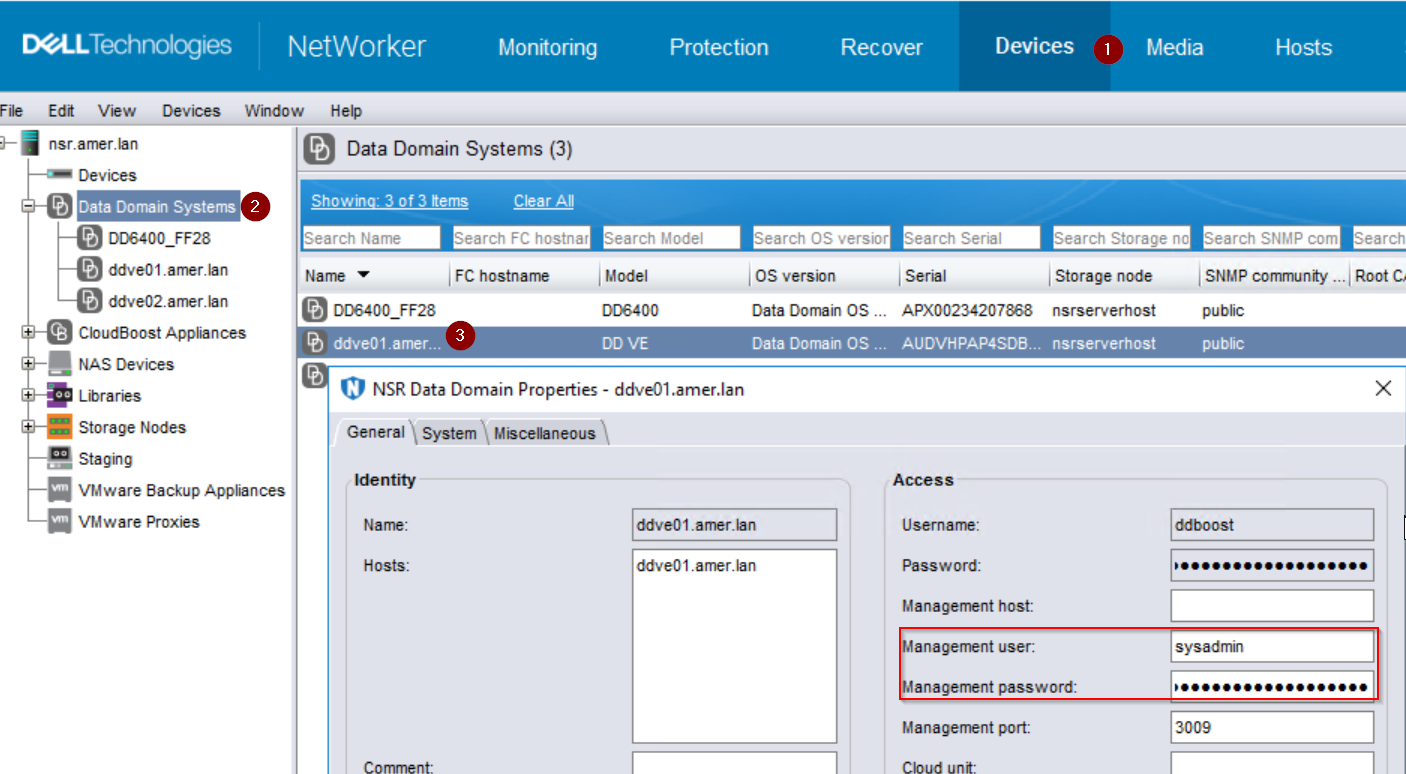Sort the table by the Storage node column
Viewport: 1406px width, 774px height.
1124,276
